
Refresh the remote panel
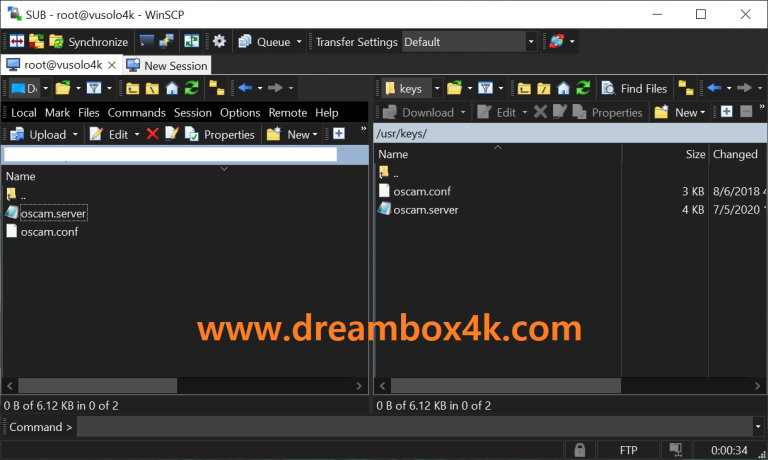click(x=583, y=88)
